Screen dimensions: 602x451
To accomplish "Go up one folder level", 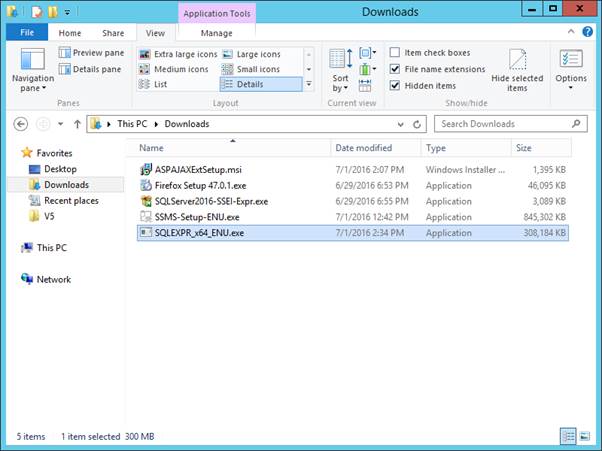I will click(77, 124).
